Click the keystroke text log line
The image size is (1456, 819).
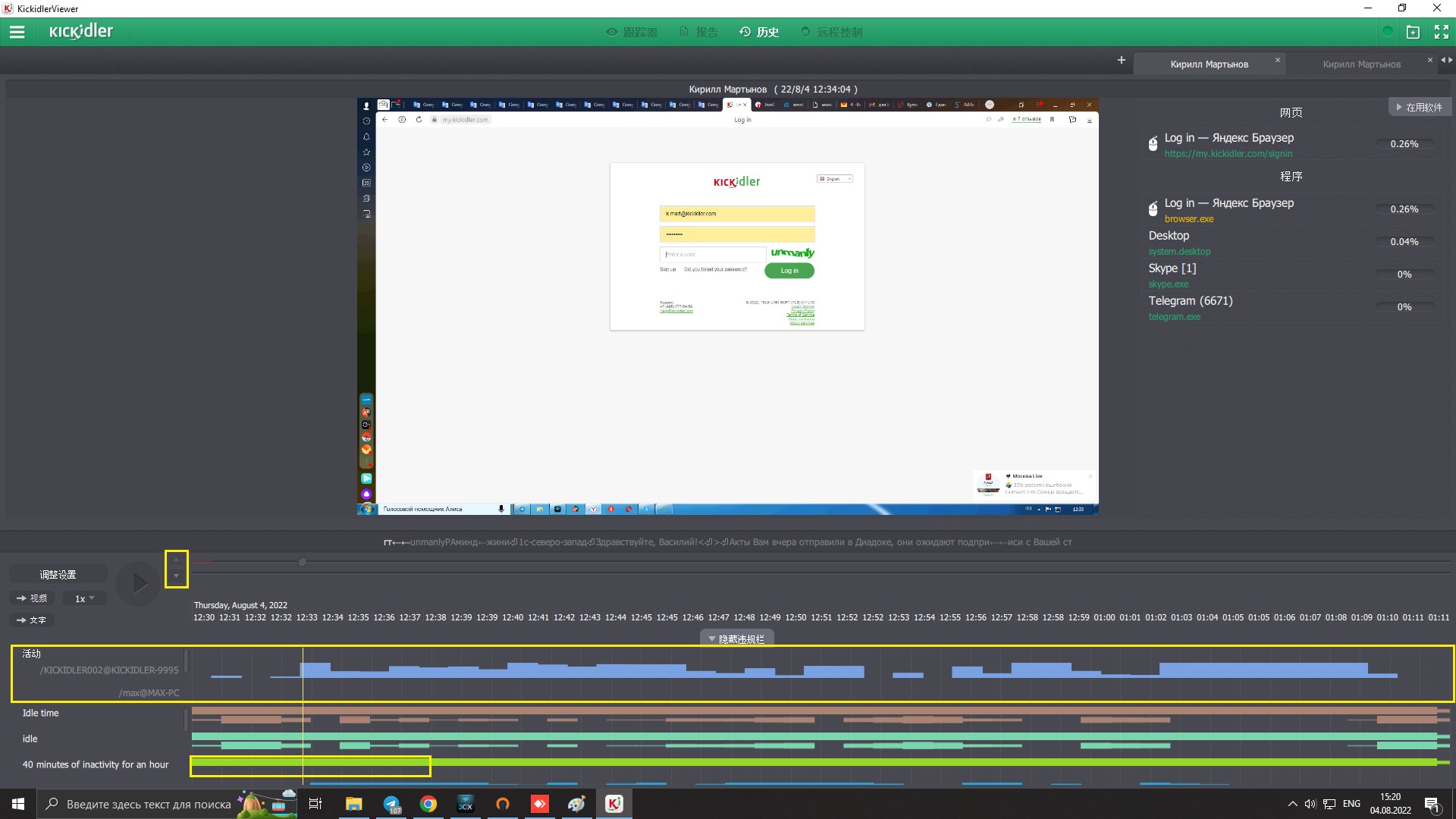coord(727,542)
